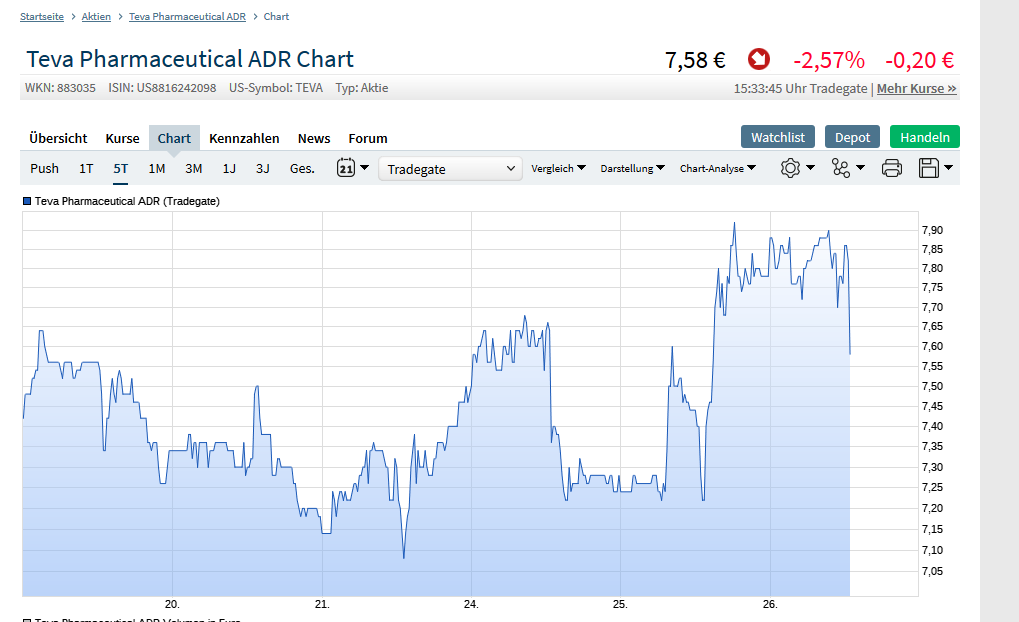This screenshot has height=622, width=1019.
Task: Open the Chart-Analyse dropdown
Action: coord(717,169)
